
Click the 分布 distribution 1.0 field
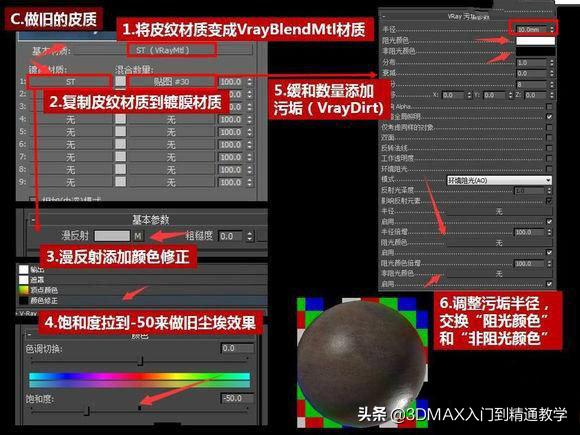coord(531,63)
